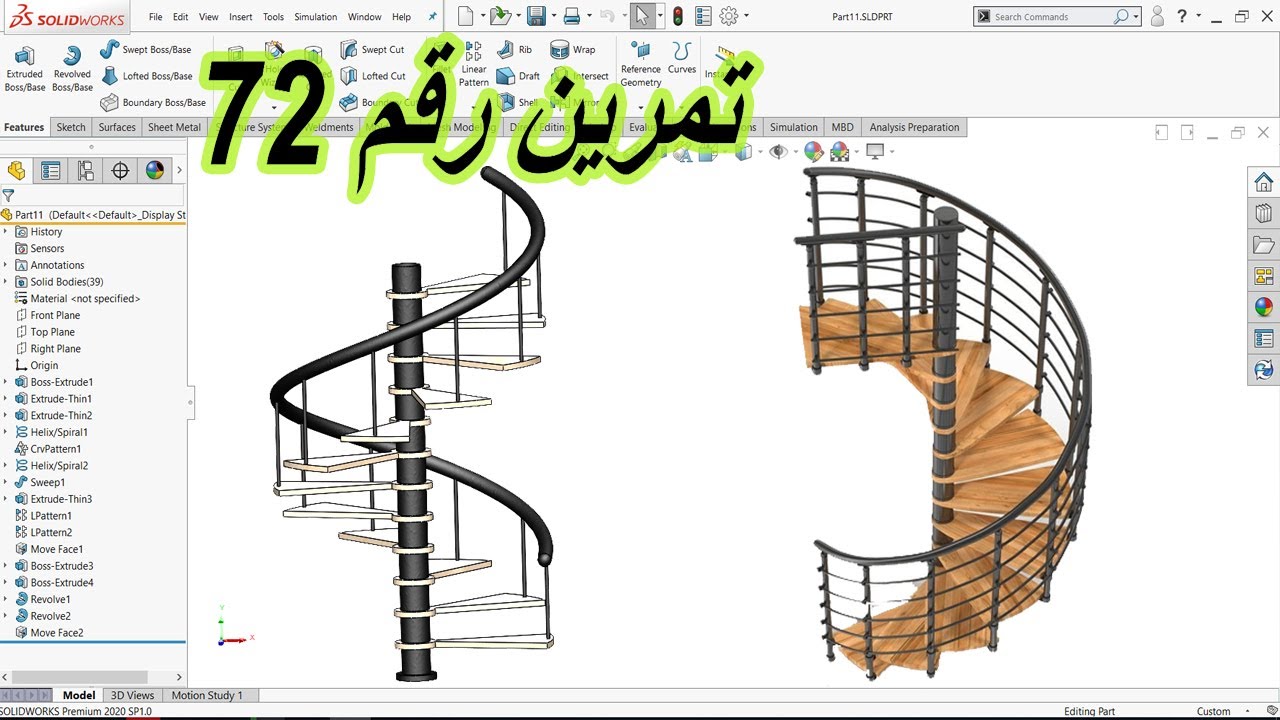
Task: Open the Options gear icon
Action: pos(729,16)
